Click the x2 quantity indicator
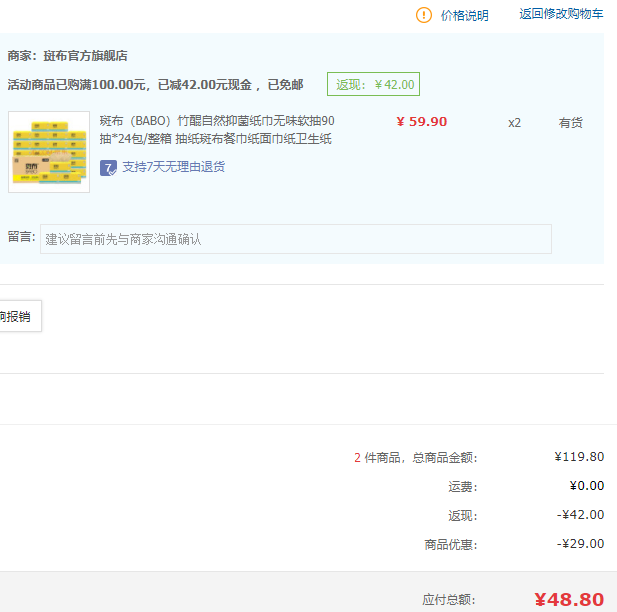617x612 pixels. 514,123
